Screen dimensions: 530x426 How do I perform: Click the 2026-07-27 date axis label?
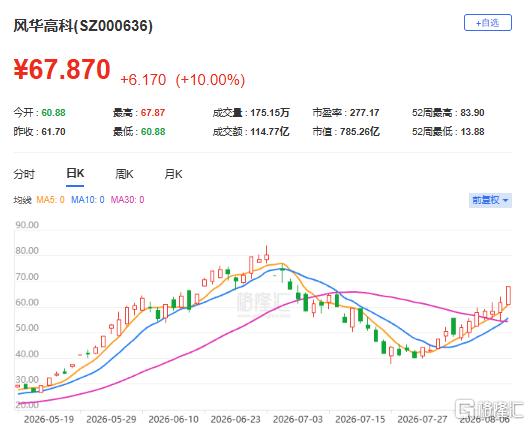click(x=422, y=419)
